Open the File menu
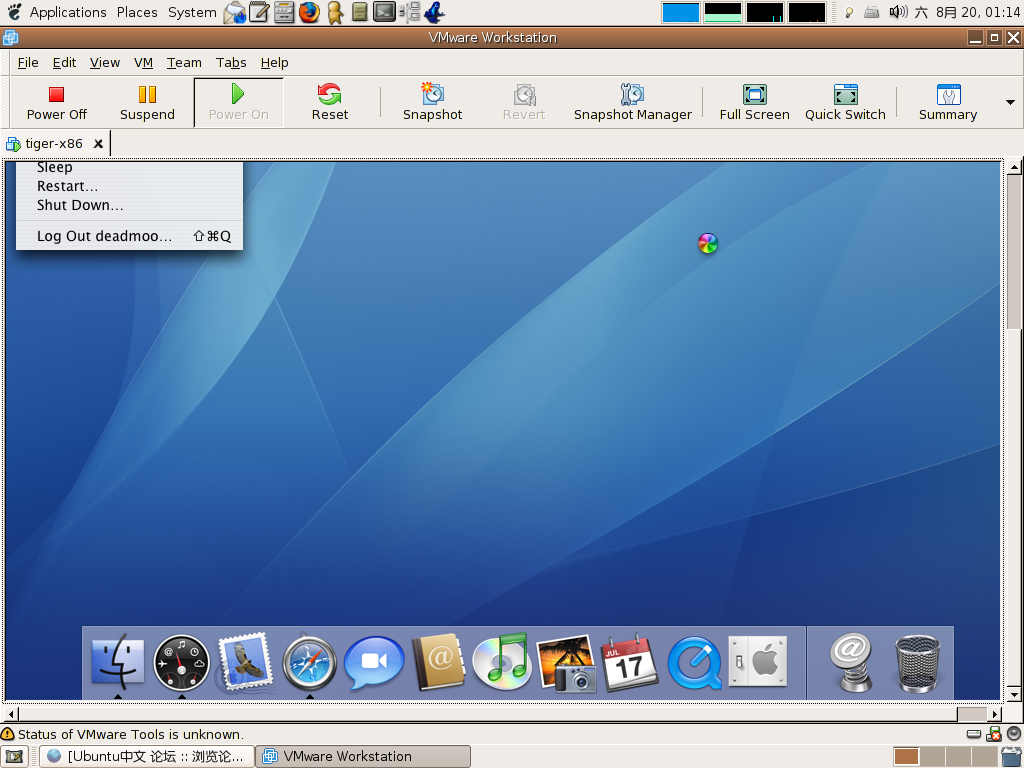Viewport: 1024px width, 768px height. (27, 63)
